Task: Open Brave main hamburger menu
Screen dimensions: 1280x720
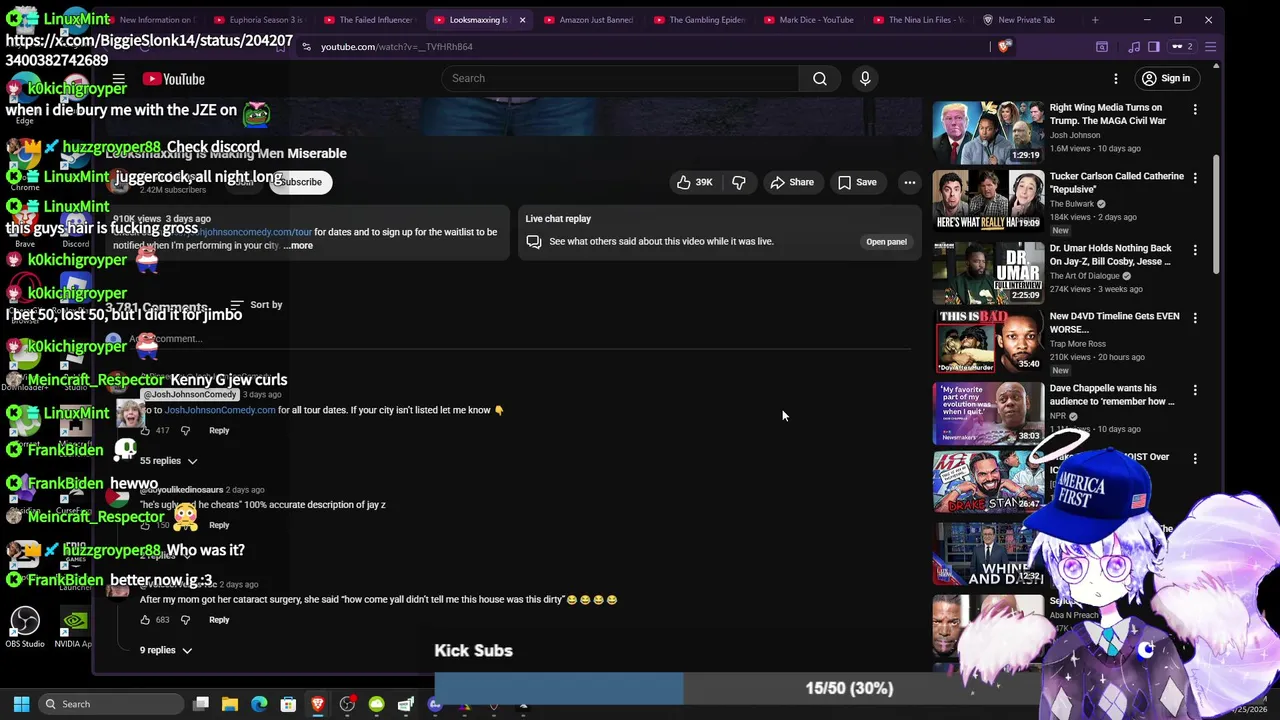Action: (1210, 46)
